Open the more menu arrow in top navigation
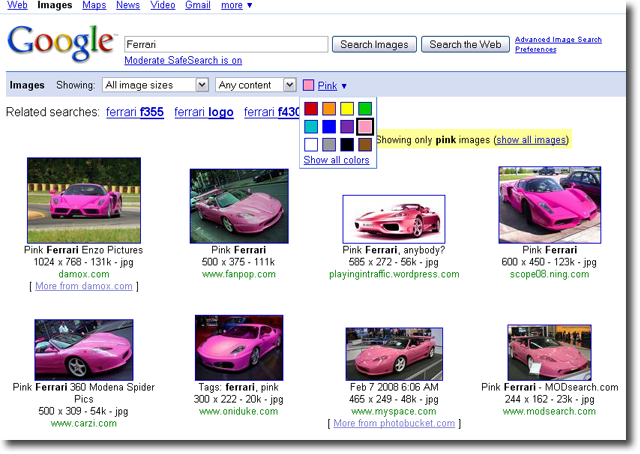Image resolution: width=640 pixels, height=454 pixels. (x=250, y=5)
